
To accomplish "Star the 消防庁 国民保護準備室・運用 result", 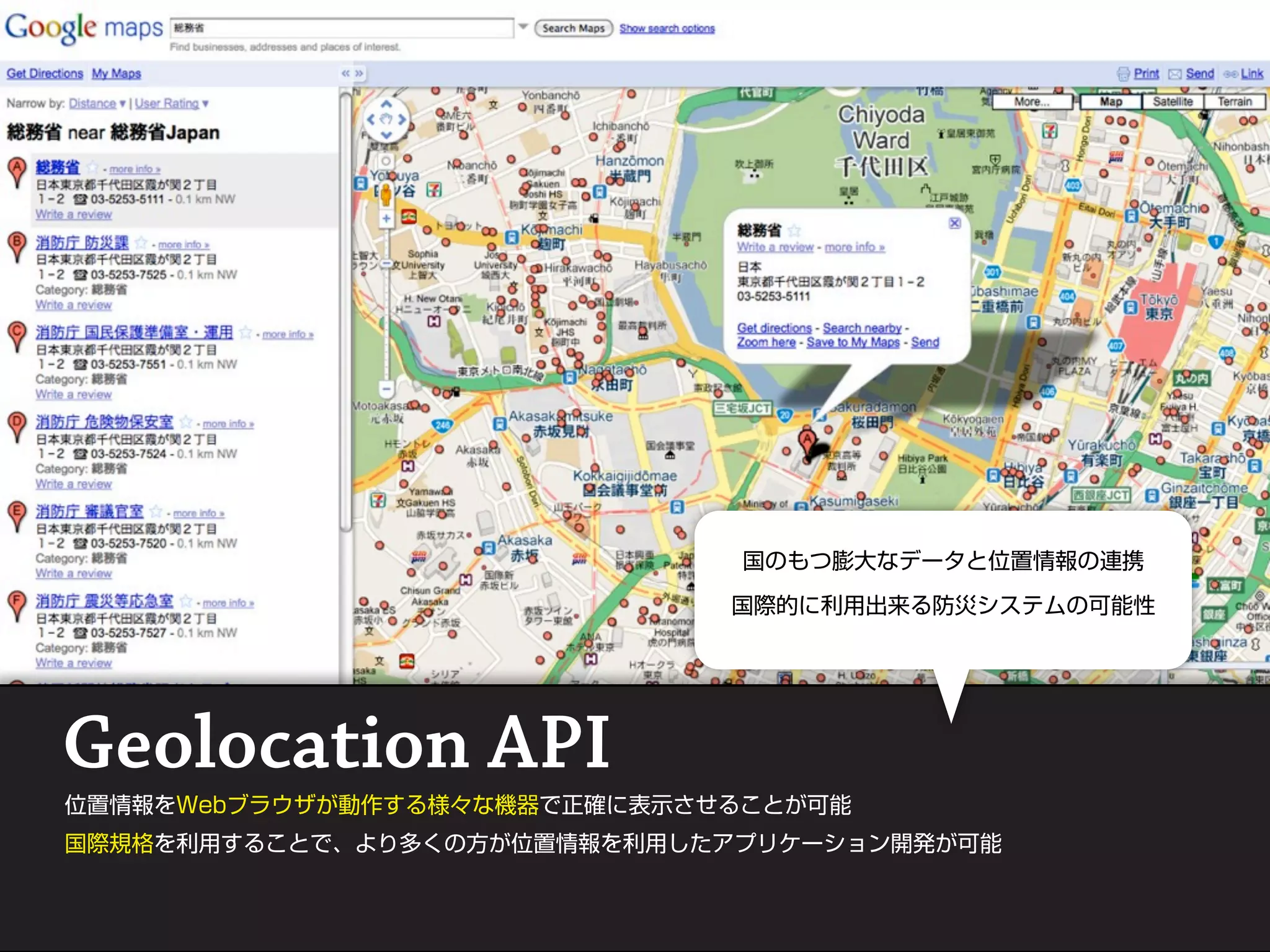I will pos(245,332).
